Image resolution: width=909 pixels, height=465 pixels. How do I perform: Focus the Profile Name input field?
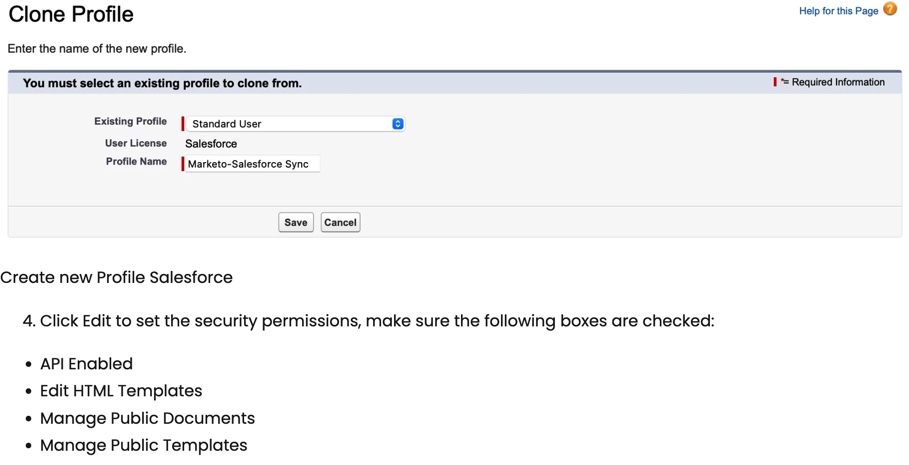tap(252, 164)
